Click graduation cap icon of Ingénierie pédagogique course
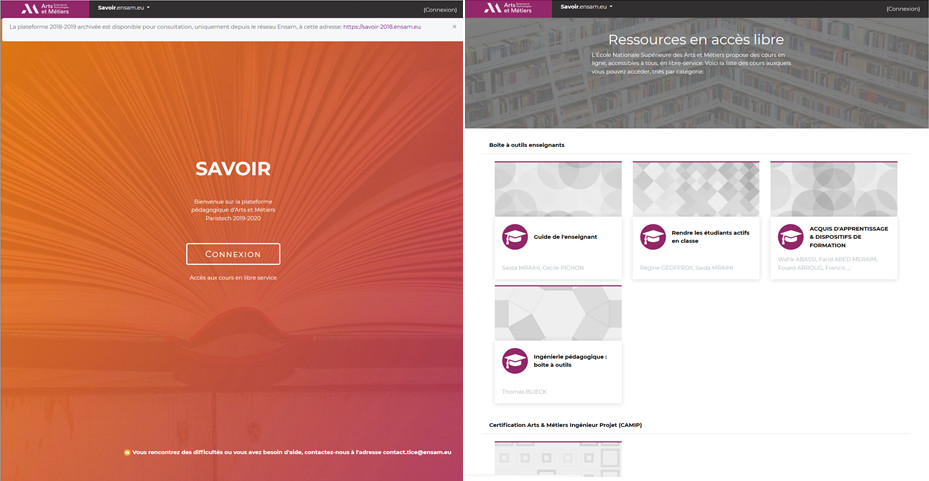The height and width of the screenshot is (481, 929). pyautogui.click(x=515, y=361)
